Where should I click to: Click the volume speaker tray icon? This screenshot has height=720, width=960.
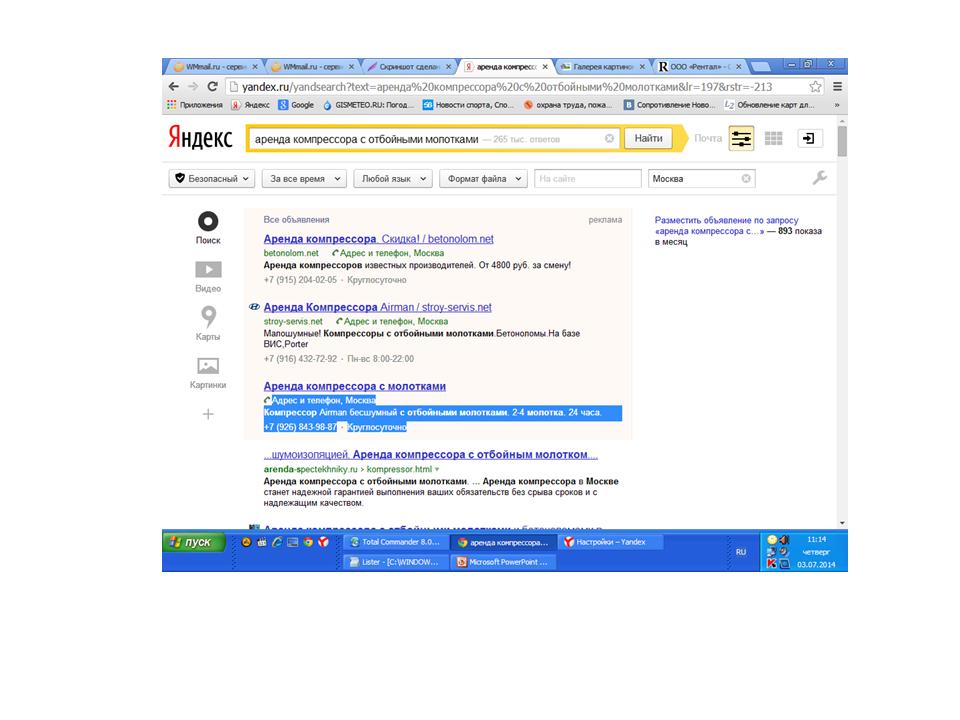tap(784, 540)
